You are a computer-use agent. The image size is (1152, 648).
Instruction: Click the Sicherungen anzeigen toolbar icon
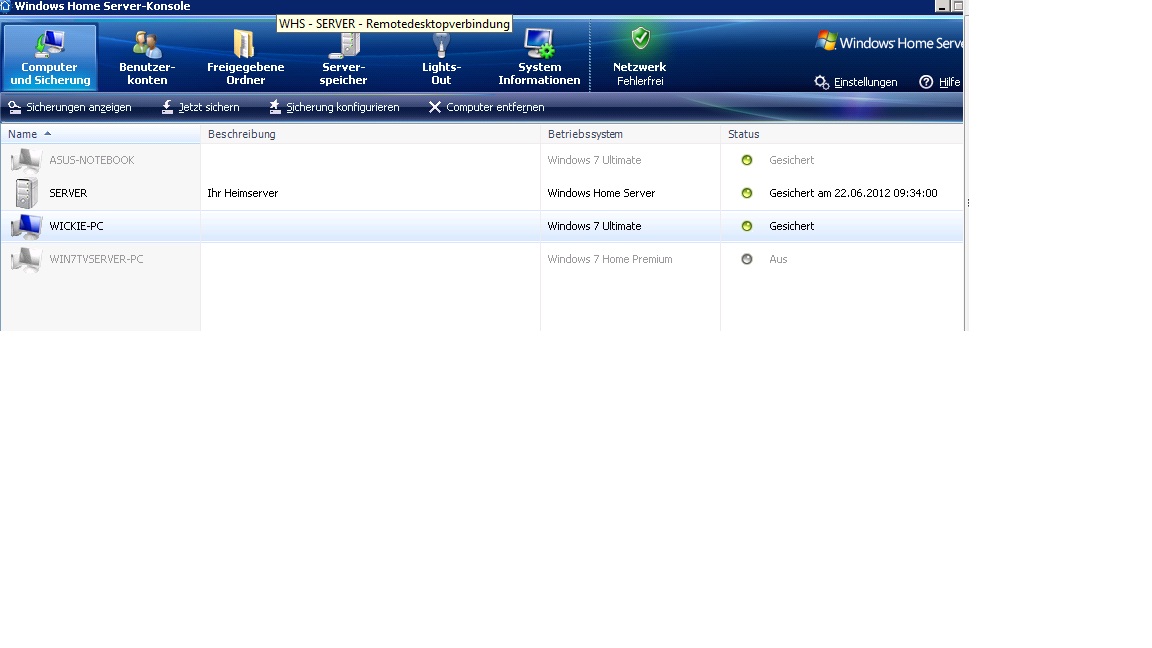pyautogui.click(x=15, y=107)
